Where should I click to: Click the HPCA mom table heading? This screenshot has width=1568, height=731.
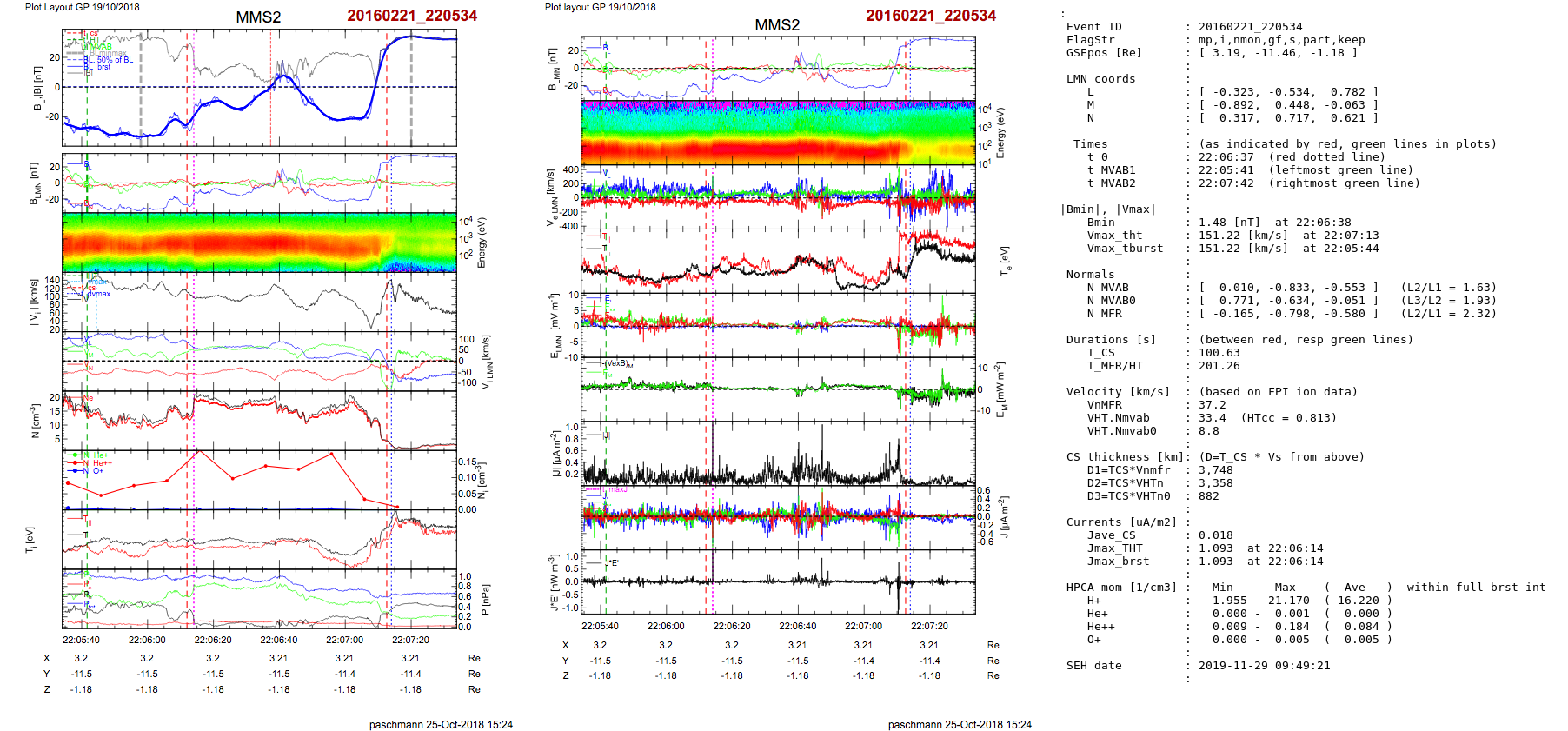(x=1121, y=588)
